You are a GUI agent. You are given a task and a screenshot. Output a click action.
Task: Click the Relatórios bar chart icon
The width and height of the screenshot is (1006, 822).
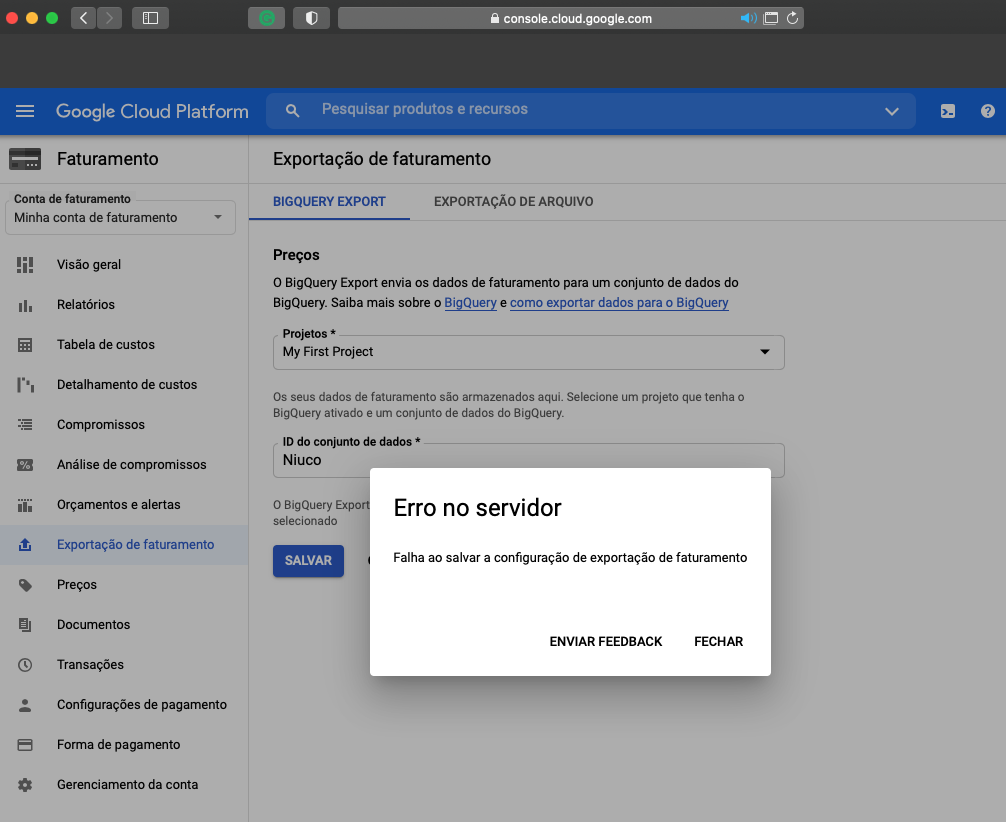(25, 305)
